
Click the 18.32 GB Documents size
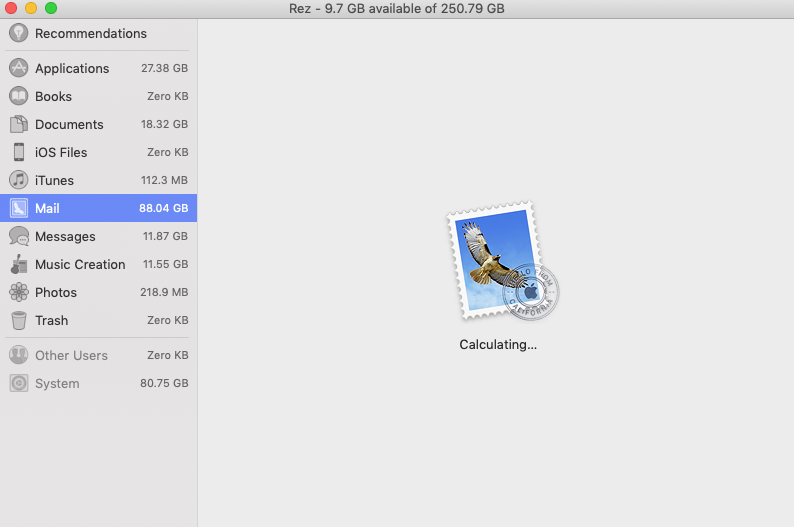tap(165, 124)
